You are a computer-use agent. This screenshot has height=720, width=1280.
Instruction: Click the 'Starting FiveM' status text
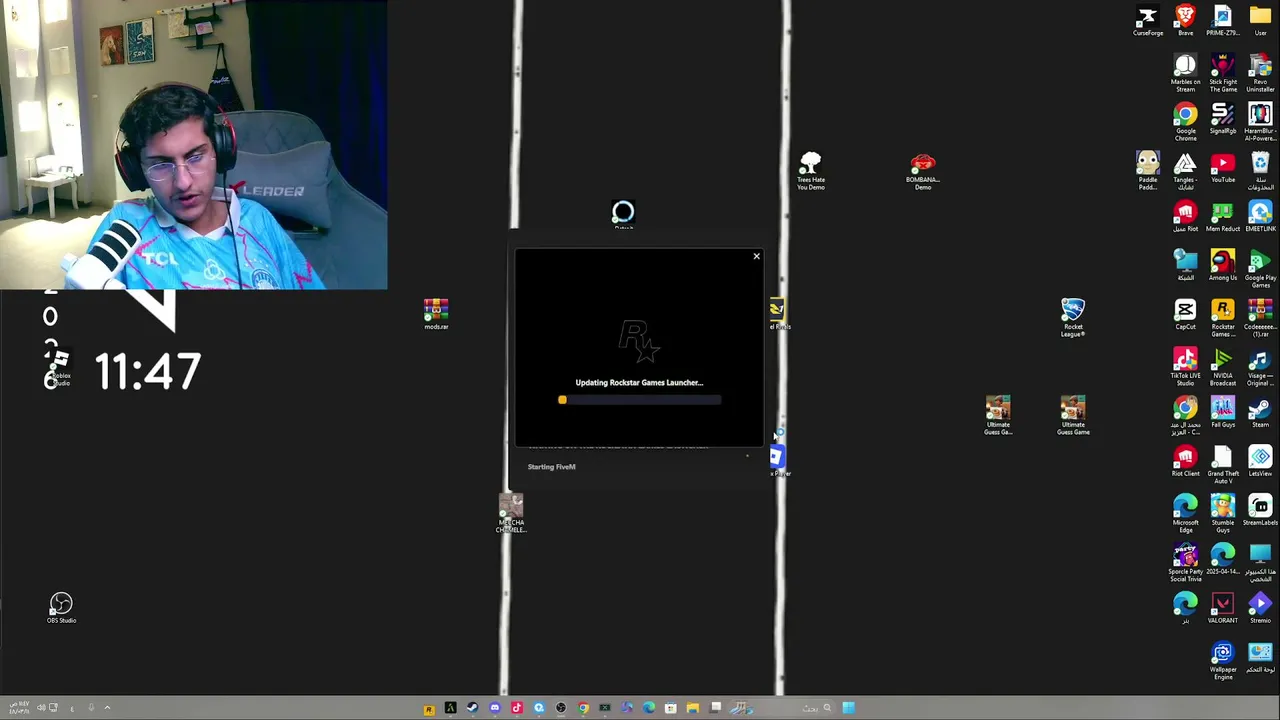pos(551,466)
